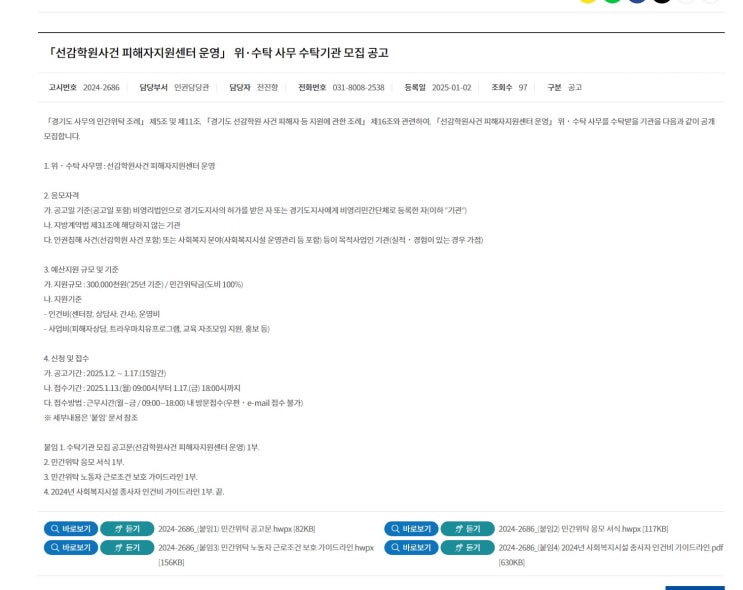Image resolution: width=743 pixels, height=590 pixels.
Task: Click 듣기 for 붙임2 민간위탁 응모 서식.hwpx
Action: pos(467,528)
